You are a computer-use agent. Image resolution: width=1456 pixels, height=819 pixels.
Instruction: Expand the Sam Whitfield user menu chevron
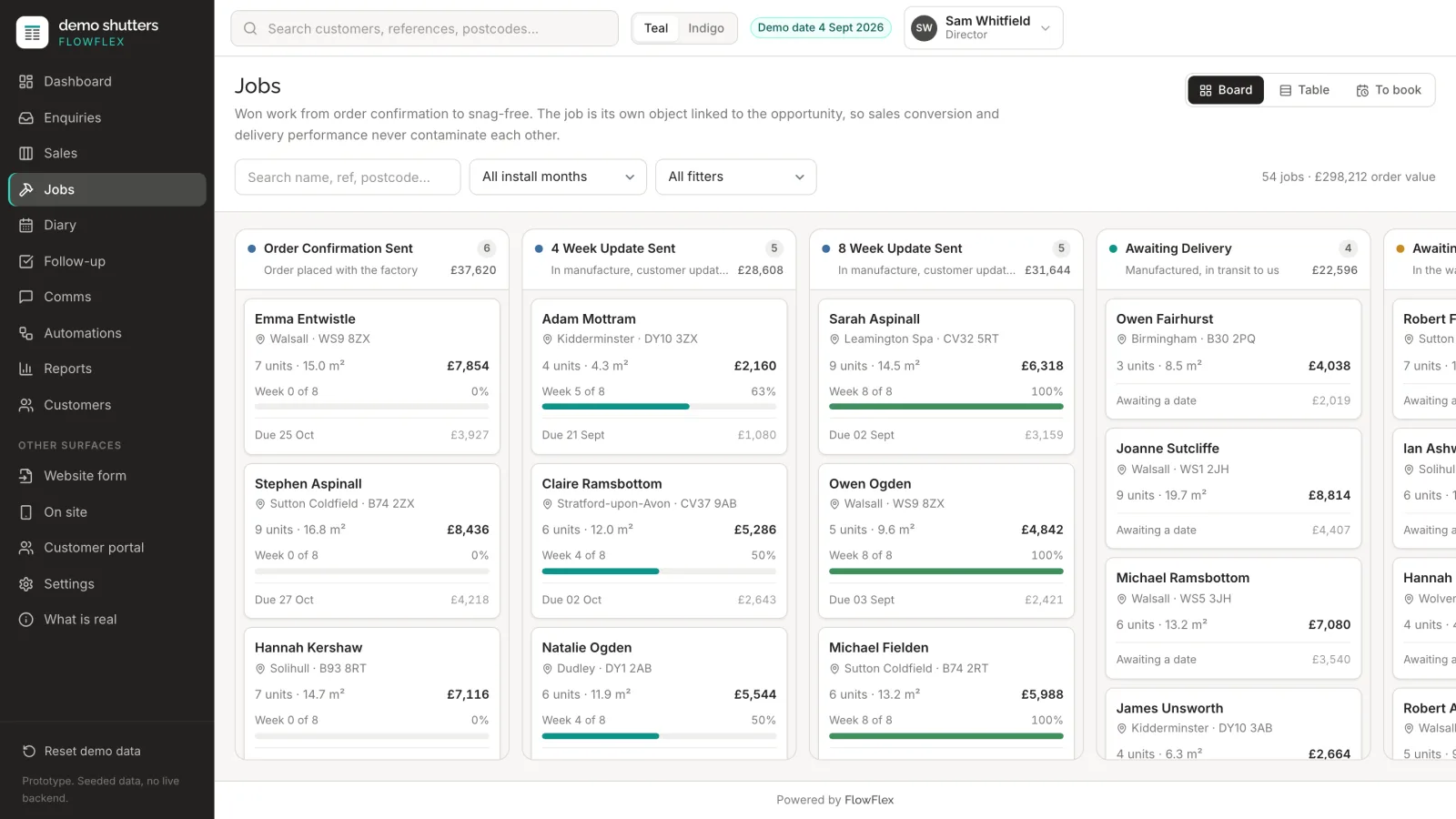tap(1046, 28)
